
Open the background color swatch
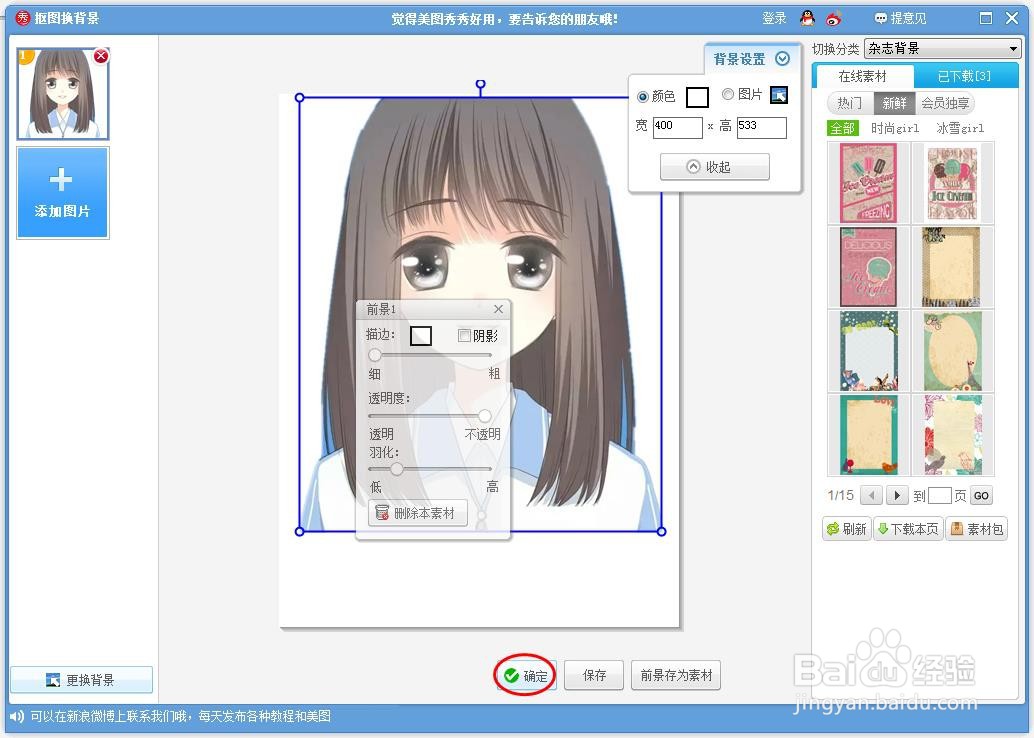click(697, 97)
